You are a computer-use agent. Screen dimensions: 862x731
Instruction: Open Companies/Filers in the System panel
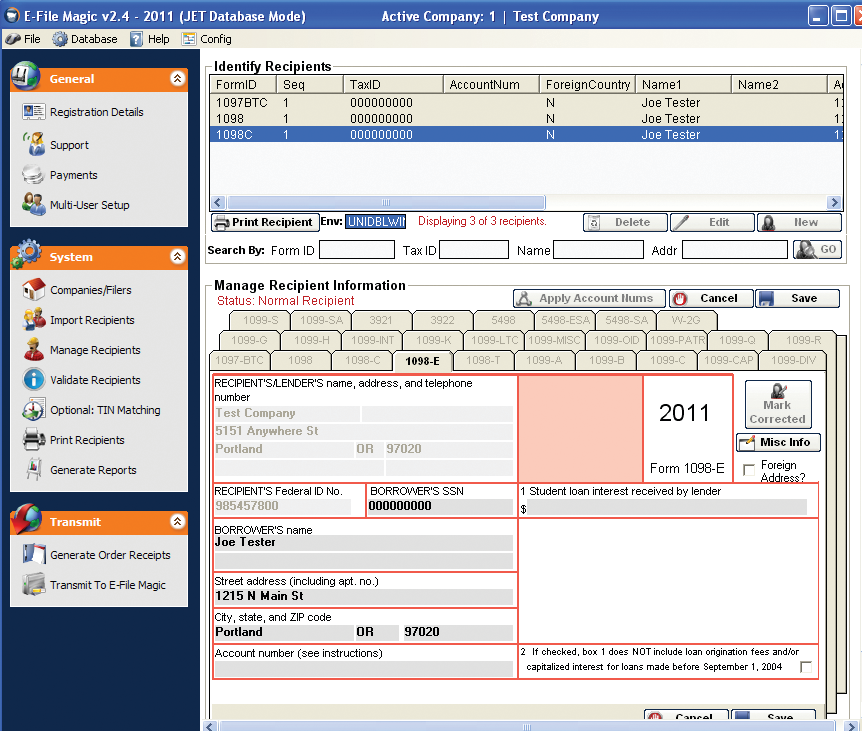click(x=90, y=290)
